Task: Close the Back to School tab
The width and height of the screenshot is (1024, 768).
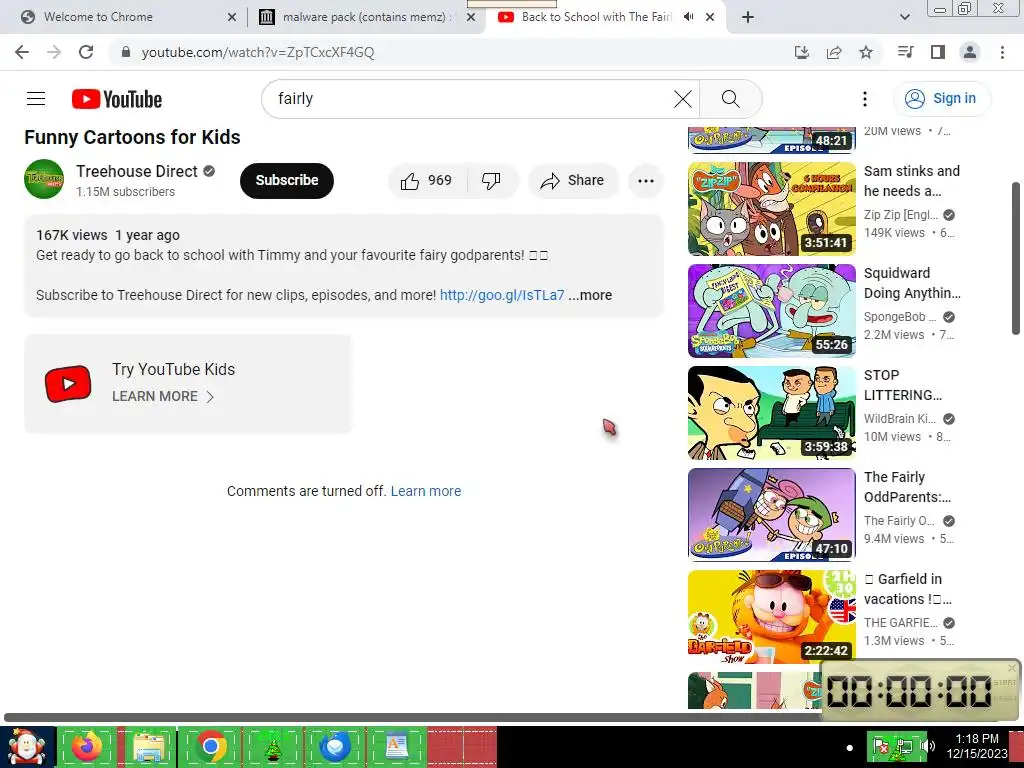Action: click(x=711, y=17)
